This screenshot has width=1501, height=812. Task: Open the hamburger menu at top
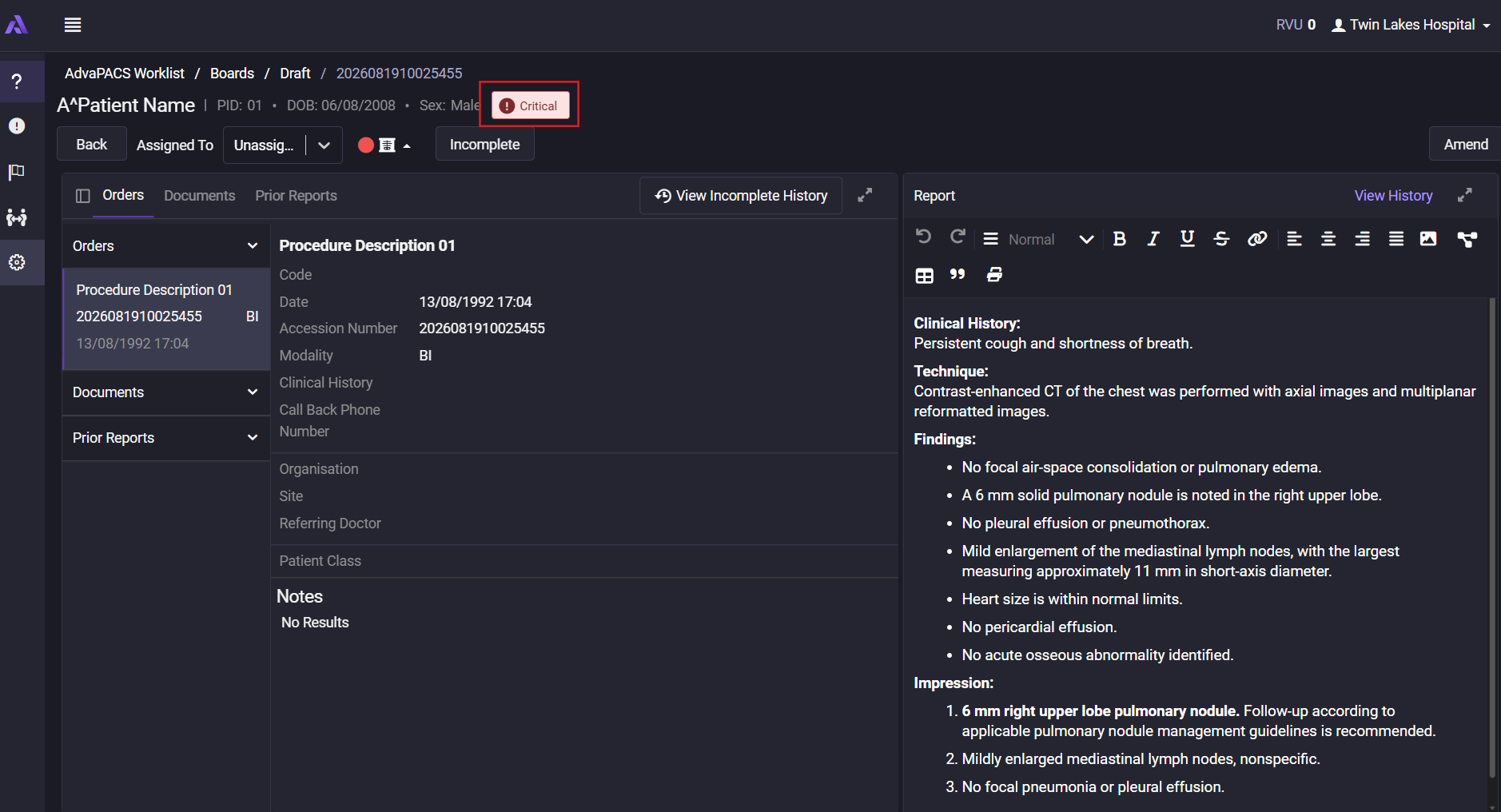pos(73,25)
